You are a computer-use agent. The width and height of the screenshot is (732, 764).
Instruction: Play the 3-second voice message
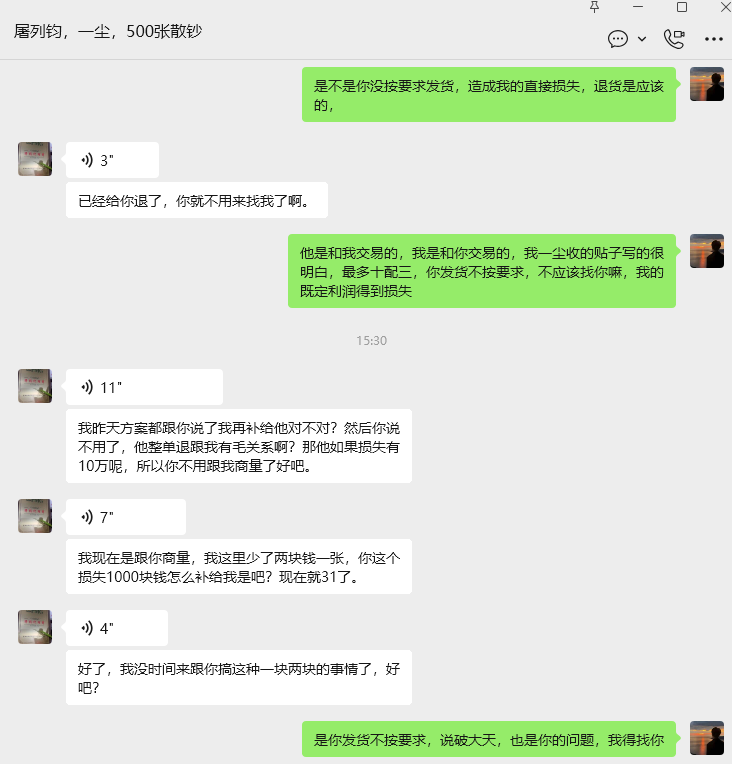click(x=112, y=160)
